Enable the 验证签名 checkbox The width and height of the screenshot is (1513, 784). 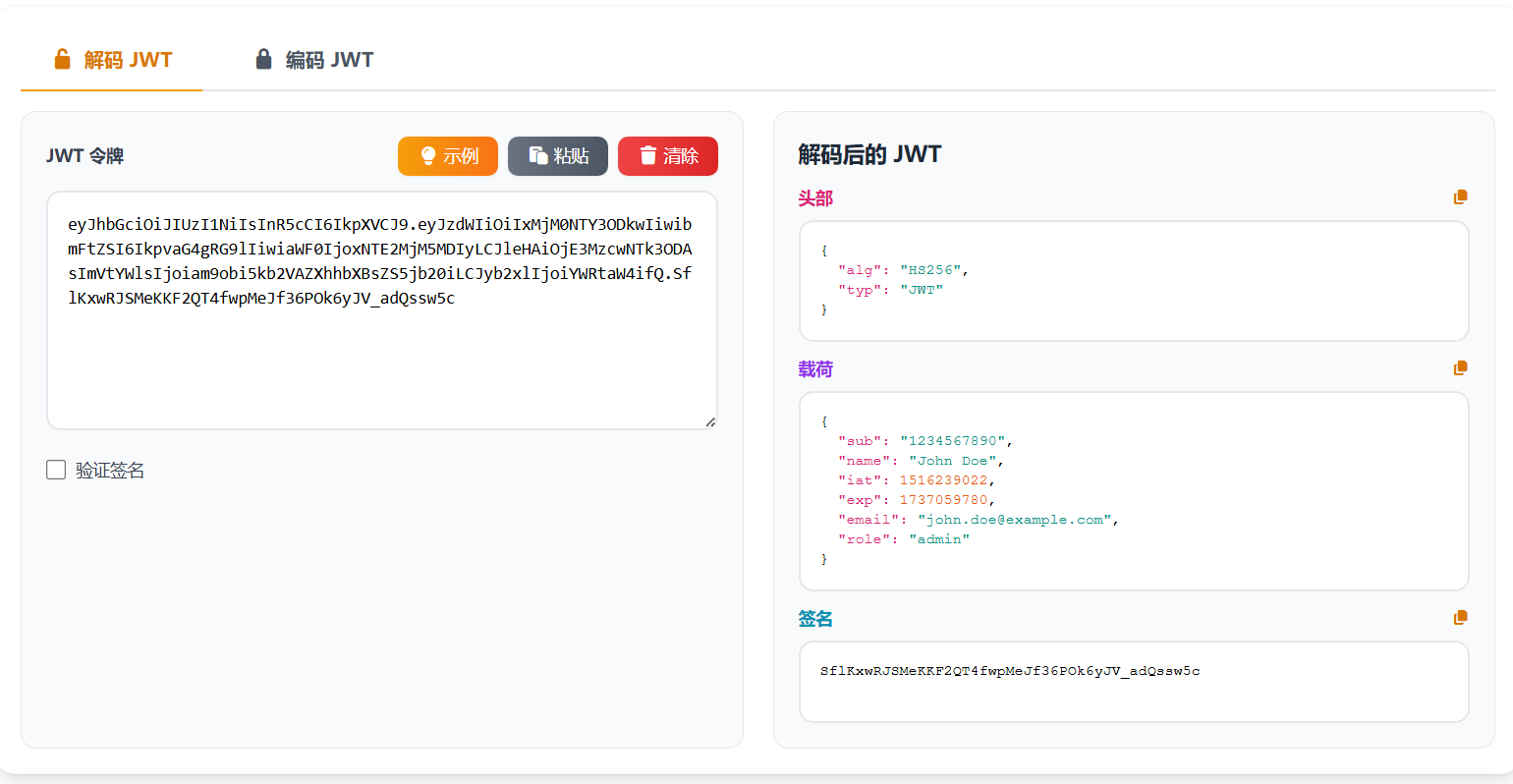[56, 470]
